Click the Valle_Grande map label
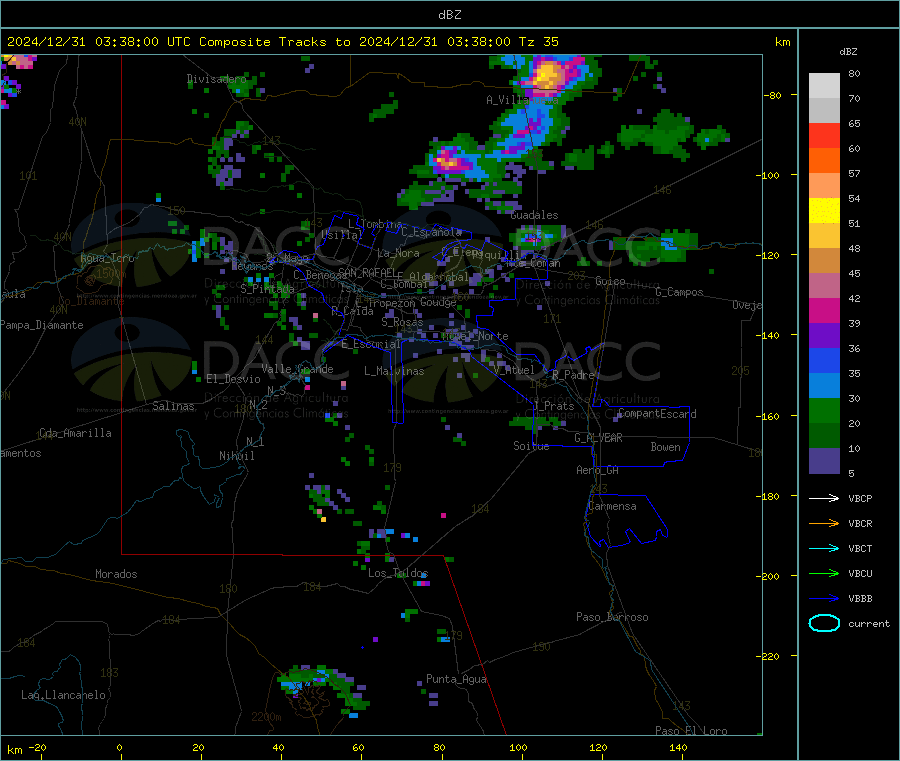The width and height of the screenshot is (900, 761). (297, 369)
